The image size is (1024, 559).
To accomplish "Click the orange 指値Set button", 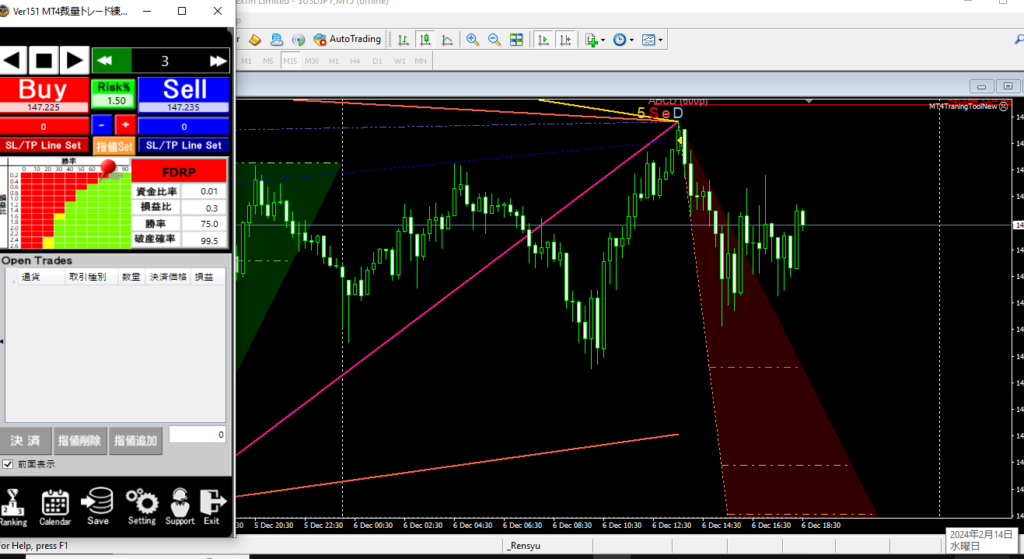I will point(114,146).
